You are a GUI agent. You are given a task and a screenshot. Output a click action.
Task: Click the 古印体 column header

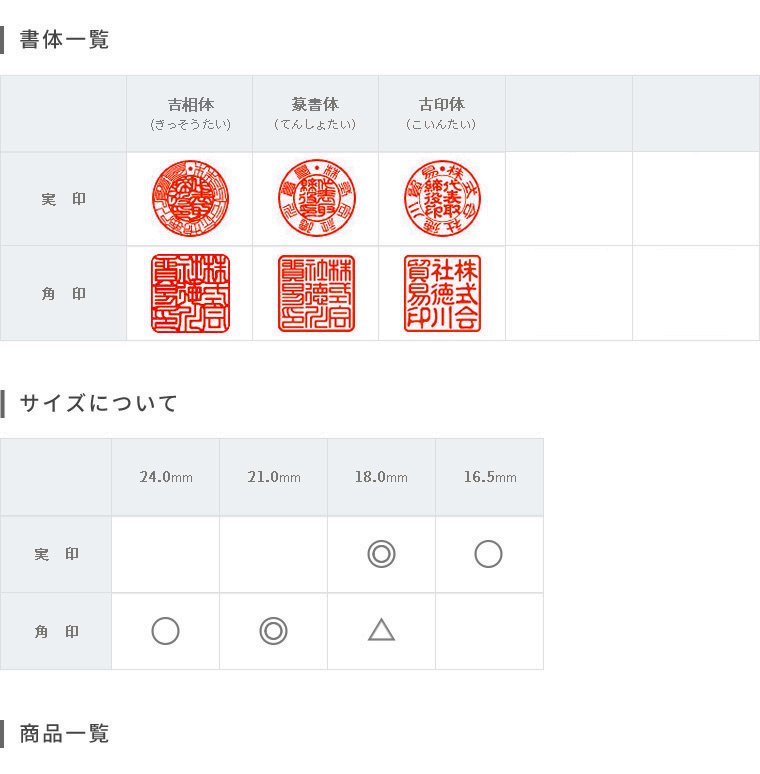click(442, 114)
